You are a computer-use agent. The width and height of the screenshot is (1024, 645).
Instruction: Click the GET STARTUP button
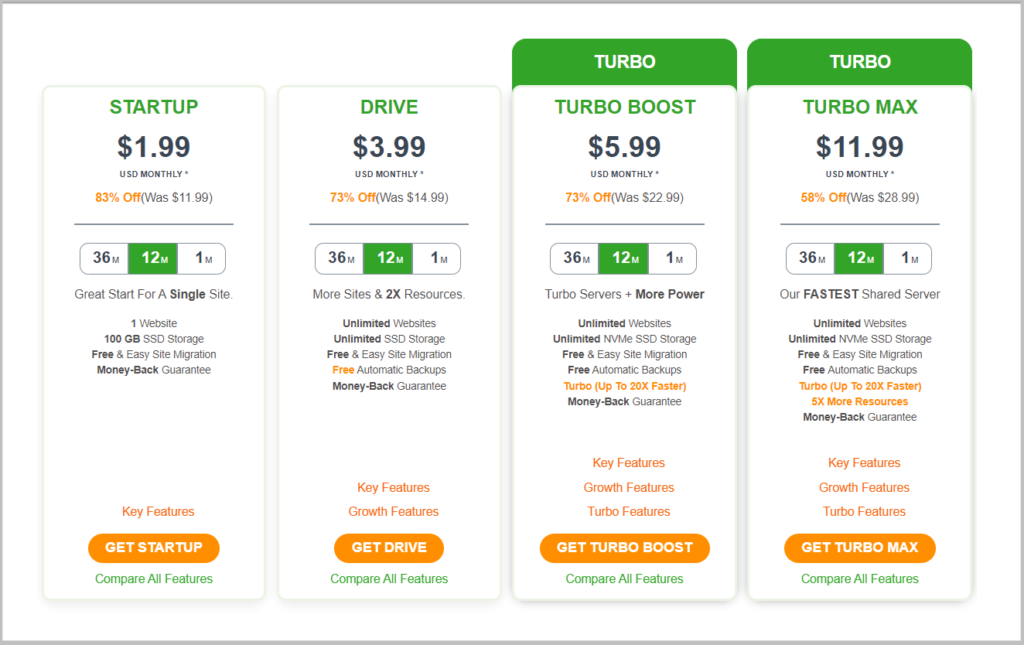(x=153, y=547)
